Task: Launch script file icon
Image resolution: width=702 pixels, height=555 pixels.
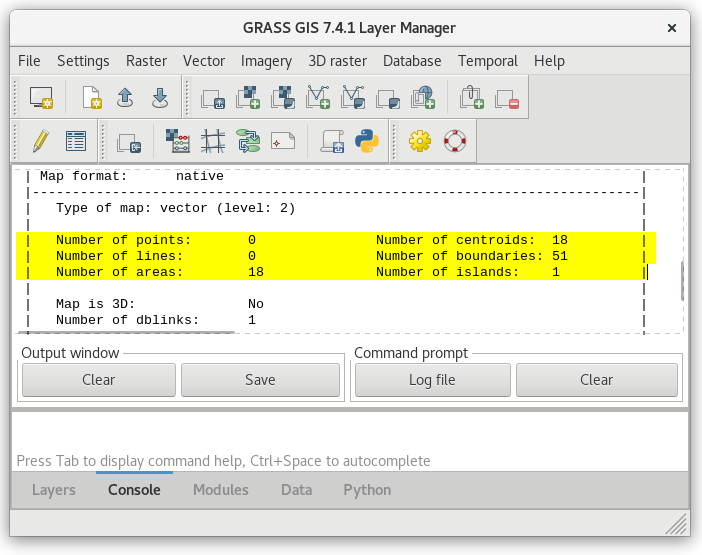Action: click(x=332, y=141)
